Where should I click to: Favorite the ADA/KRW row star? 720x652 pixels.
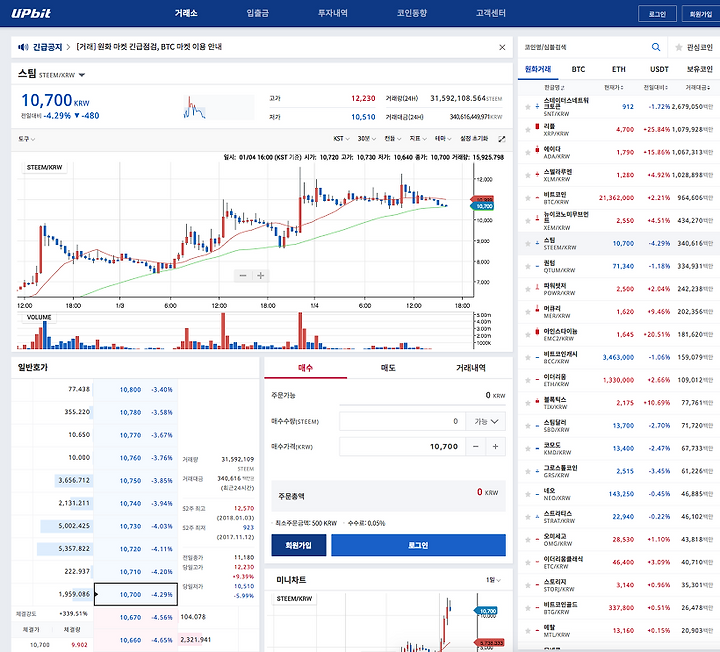(528, 152)
